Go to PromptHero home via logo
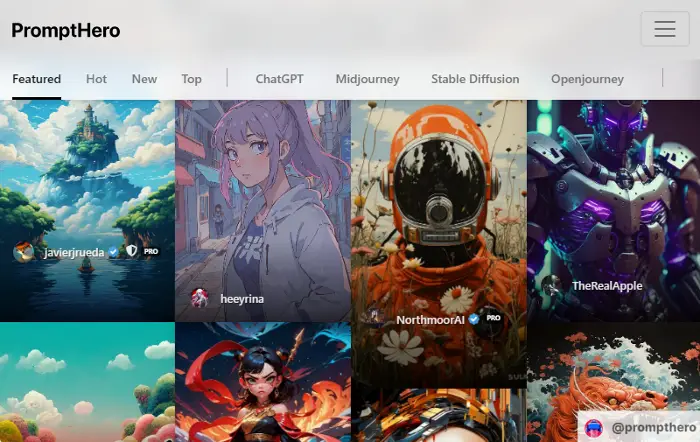The width and height of the screenshot is (700, 442). tap(66, 30)
